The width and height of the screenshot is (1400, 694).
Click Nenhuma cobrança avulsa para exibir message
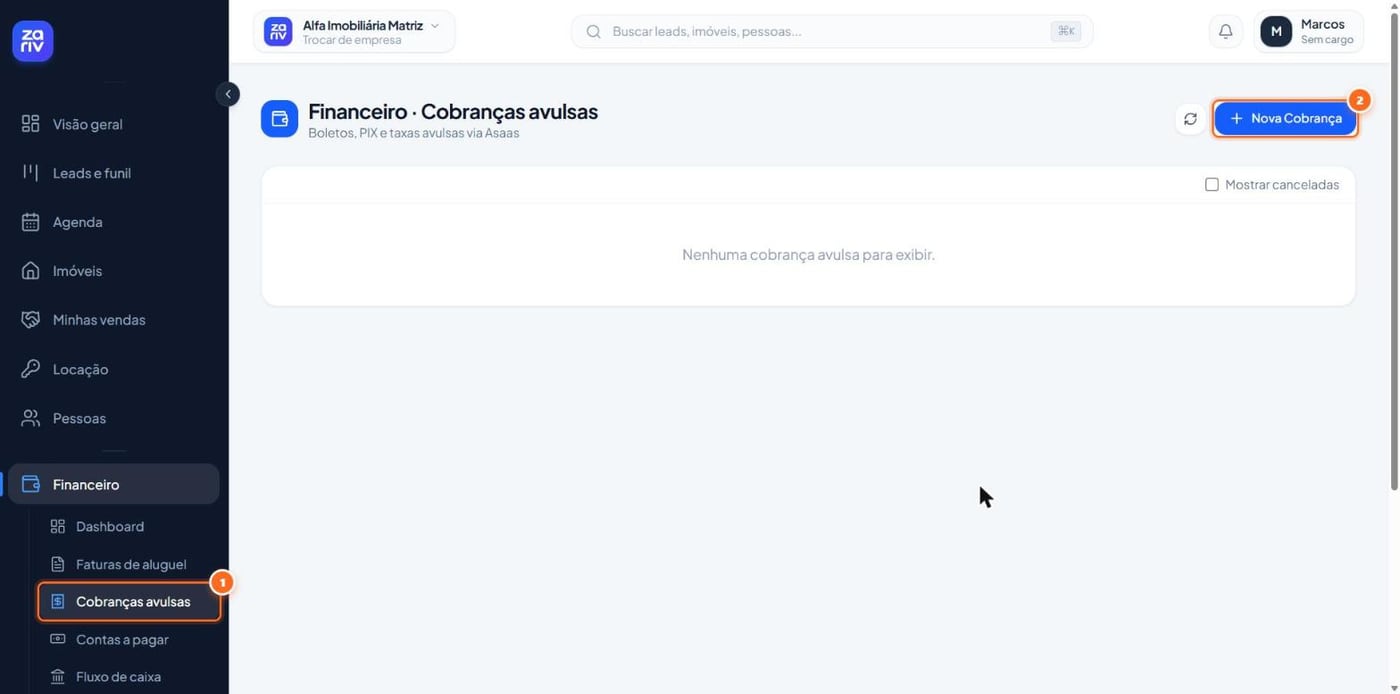808,254
